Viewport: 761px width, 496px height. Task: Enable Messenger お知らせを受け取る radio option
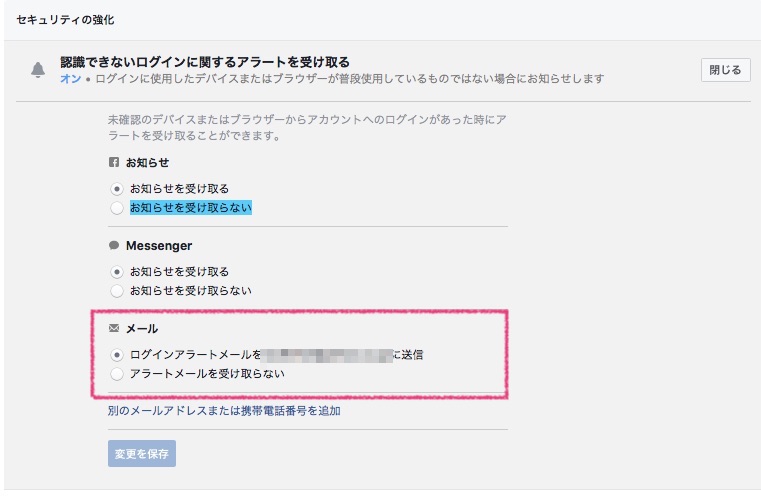(116, 272)
